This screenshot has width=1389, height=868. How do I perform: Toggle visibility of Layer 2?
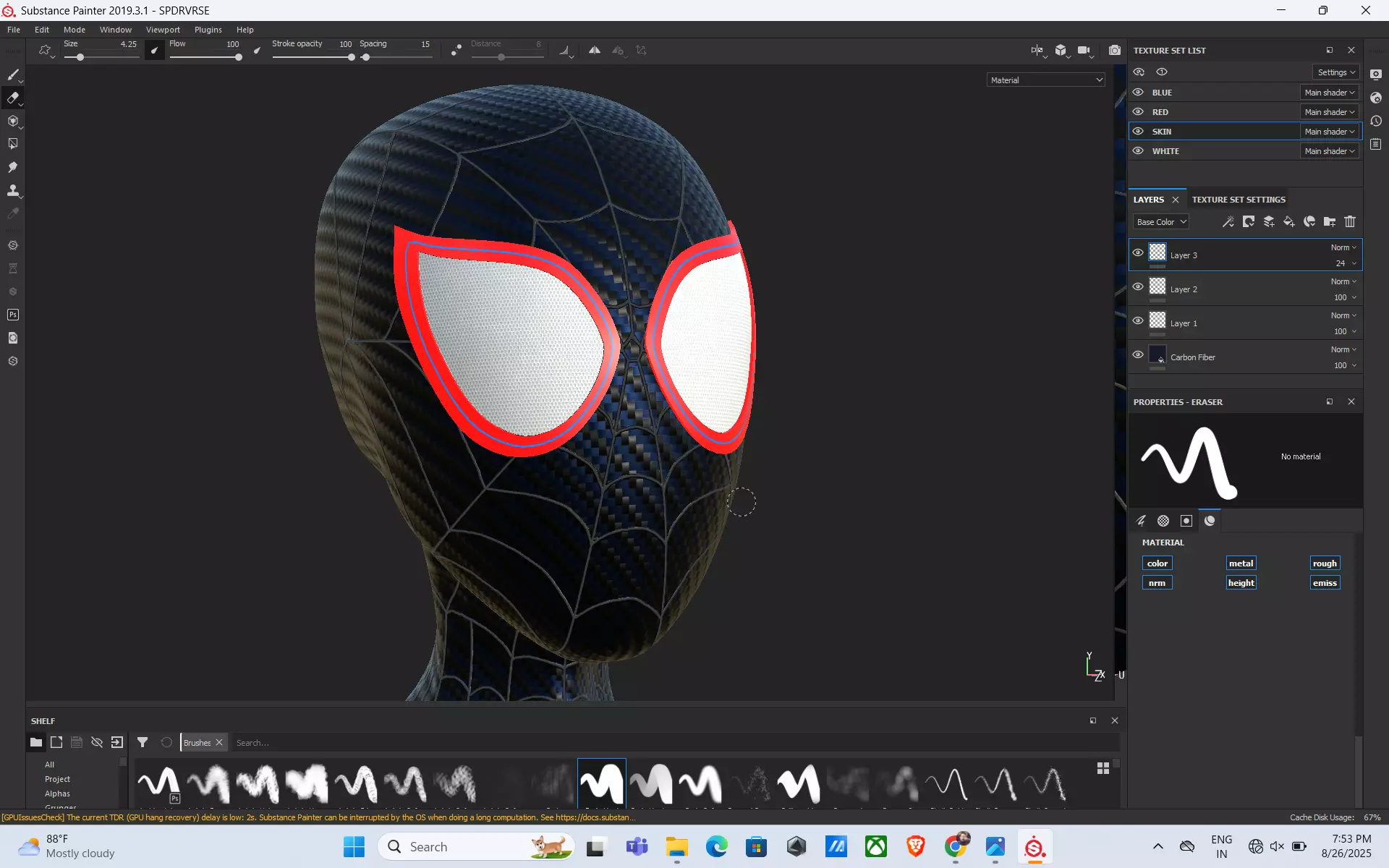1138,287
